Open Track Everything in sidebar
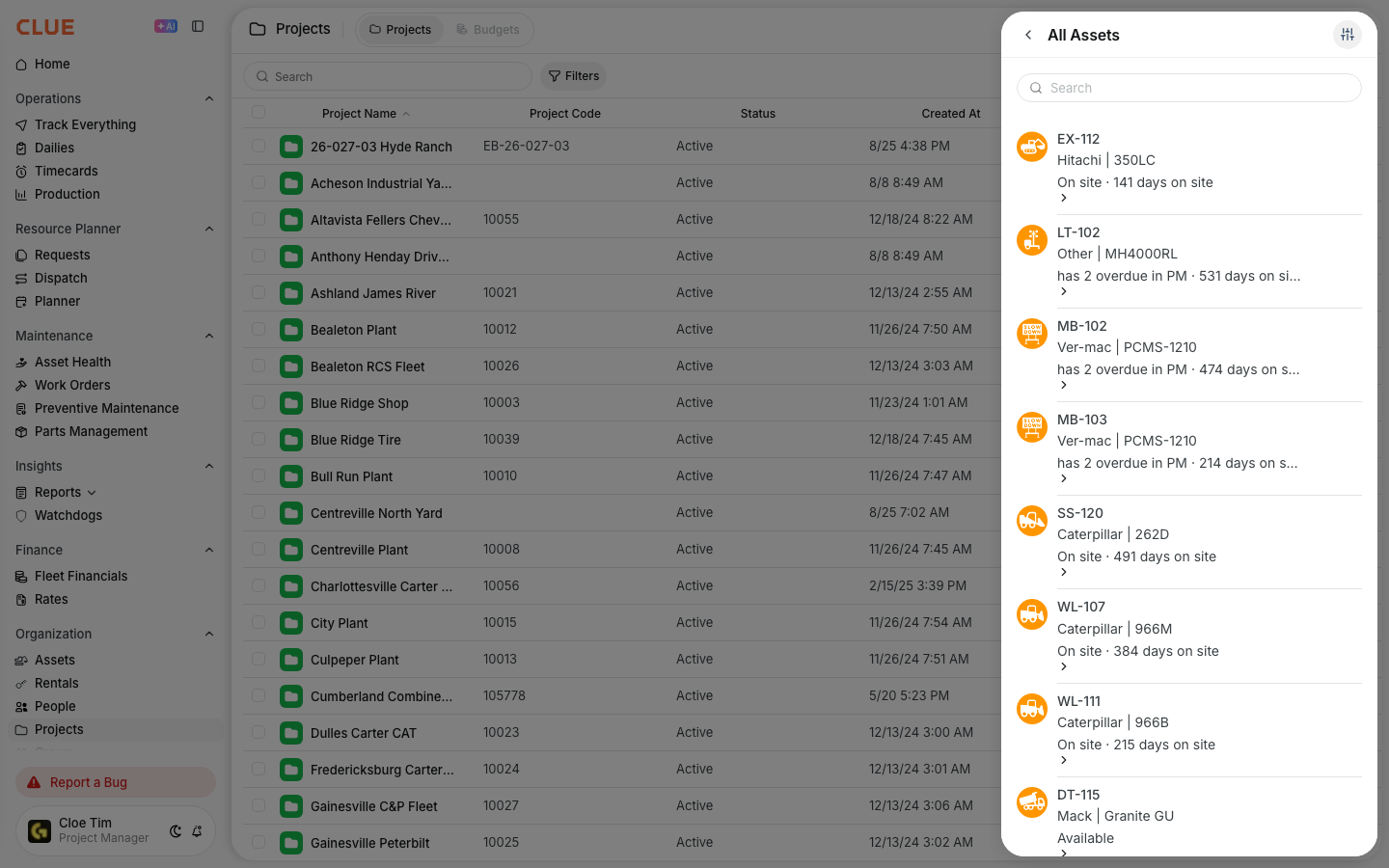 coord(85,125)
